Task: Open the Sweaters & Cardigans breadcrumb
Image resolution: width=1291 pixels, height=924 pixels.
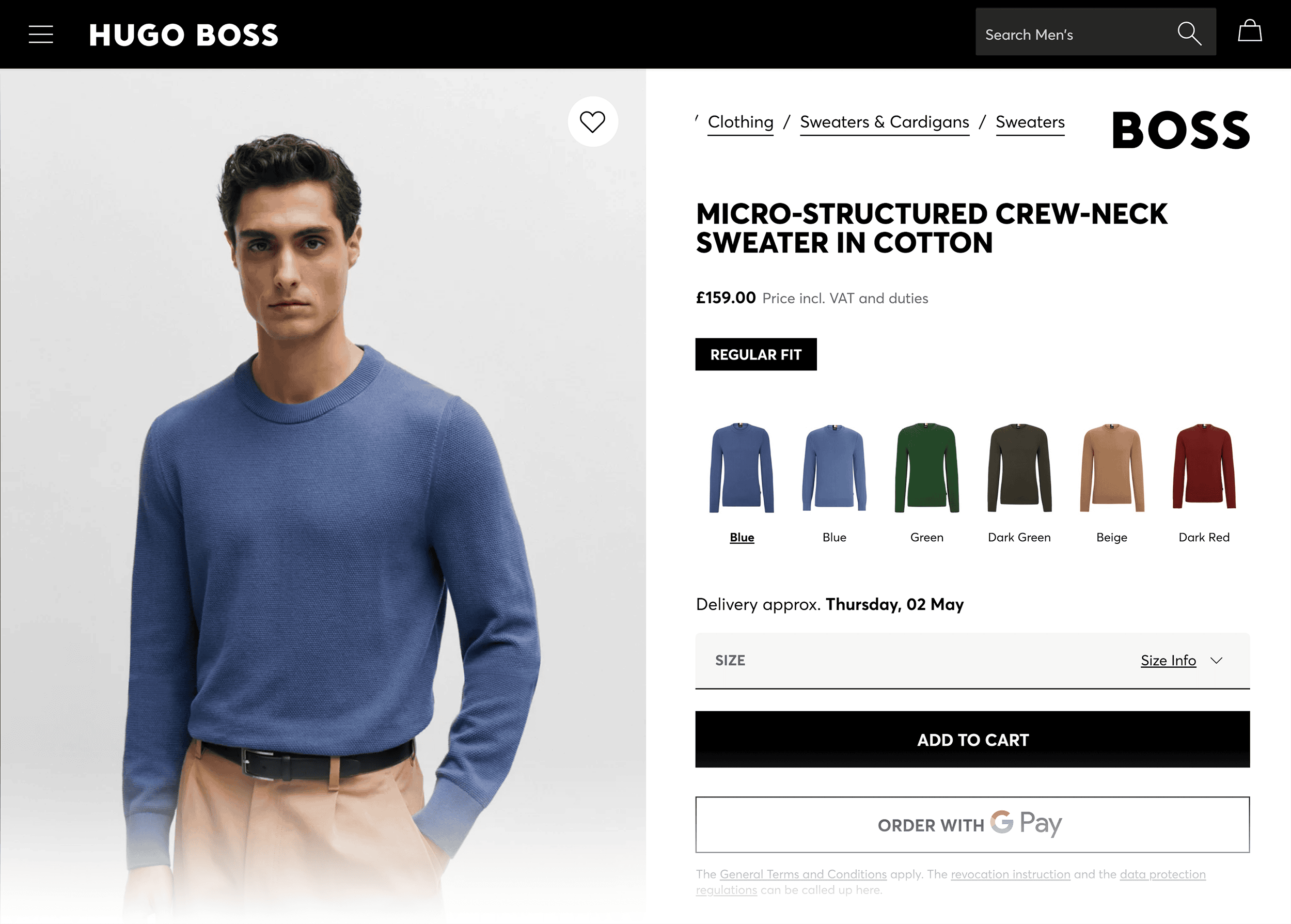Action: pyautogui.click(x=885, y=122)
